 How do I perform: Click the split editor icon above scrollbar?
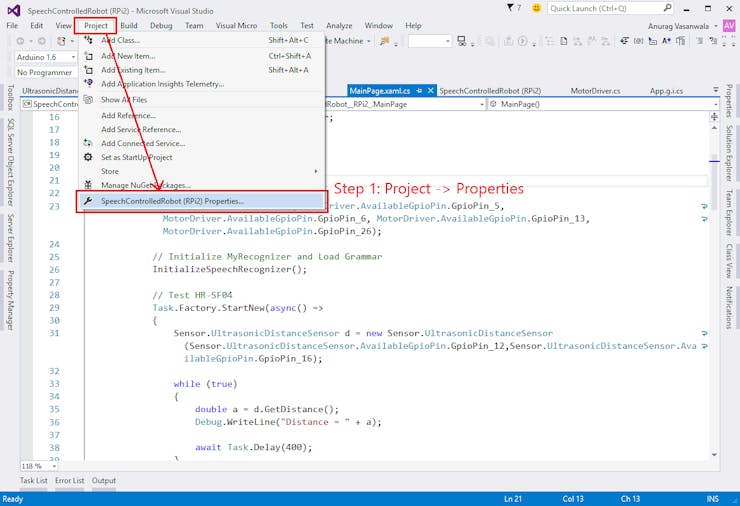(x=714, y=117)
